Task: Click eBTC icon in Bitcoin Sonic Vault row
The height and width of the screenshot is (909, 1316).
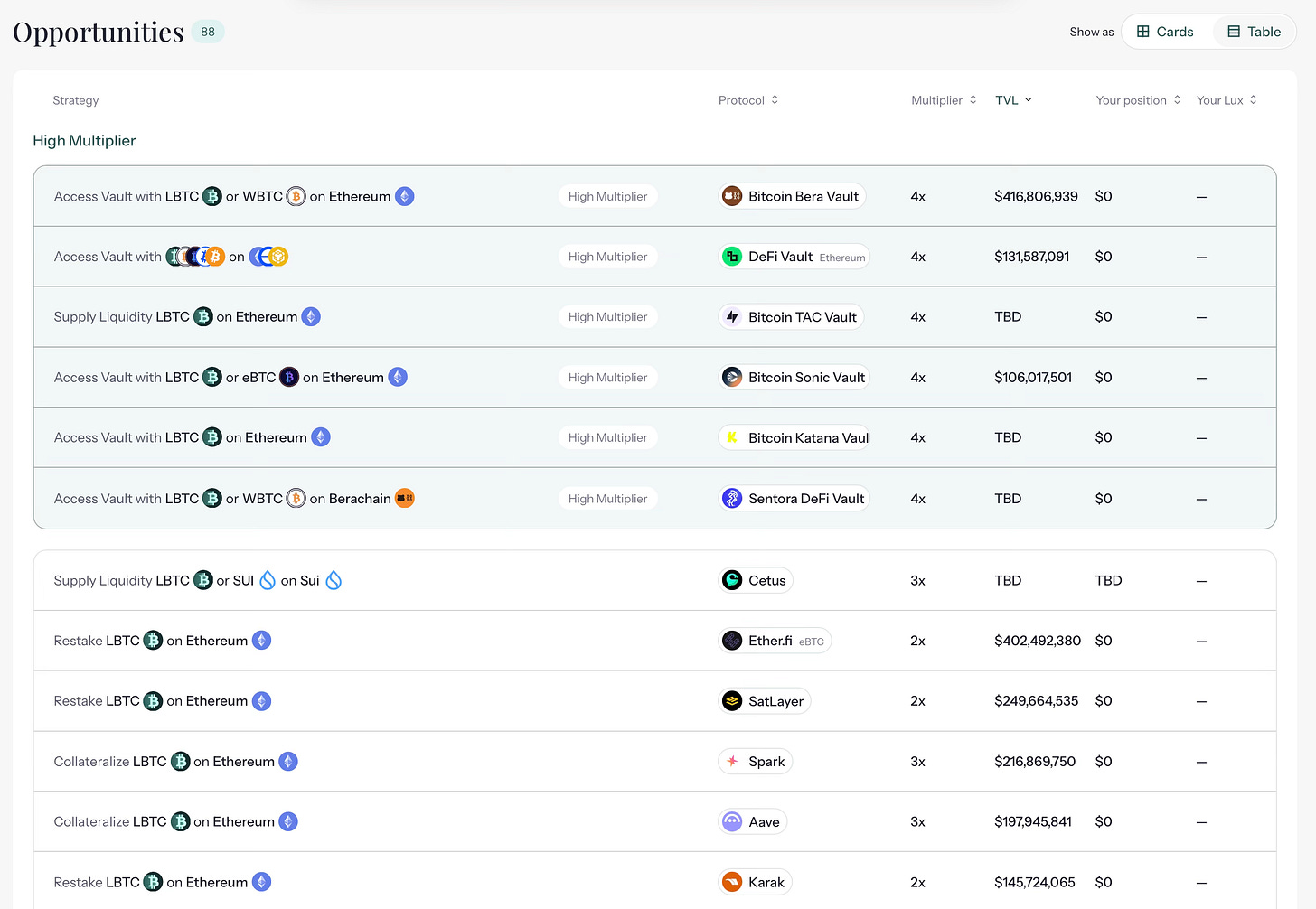Action: (289, 377)
